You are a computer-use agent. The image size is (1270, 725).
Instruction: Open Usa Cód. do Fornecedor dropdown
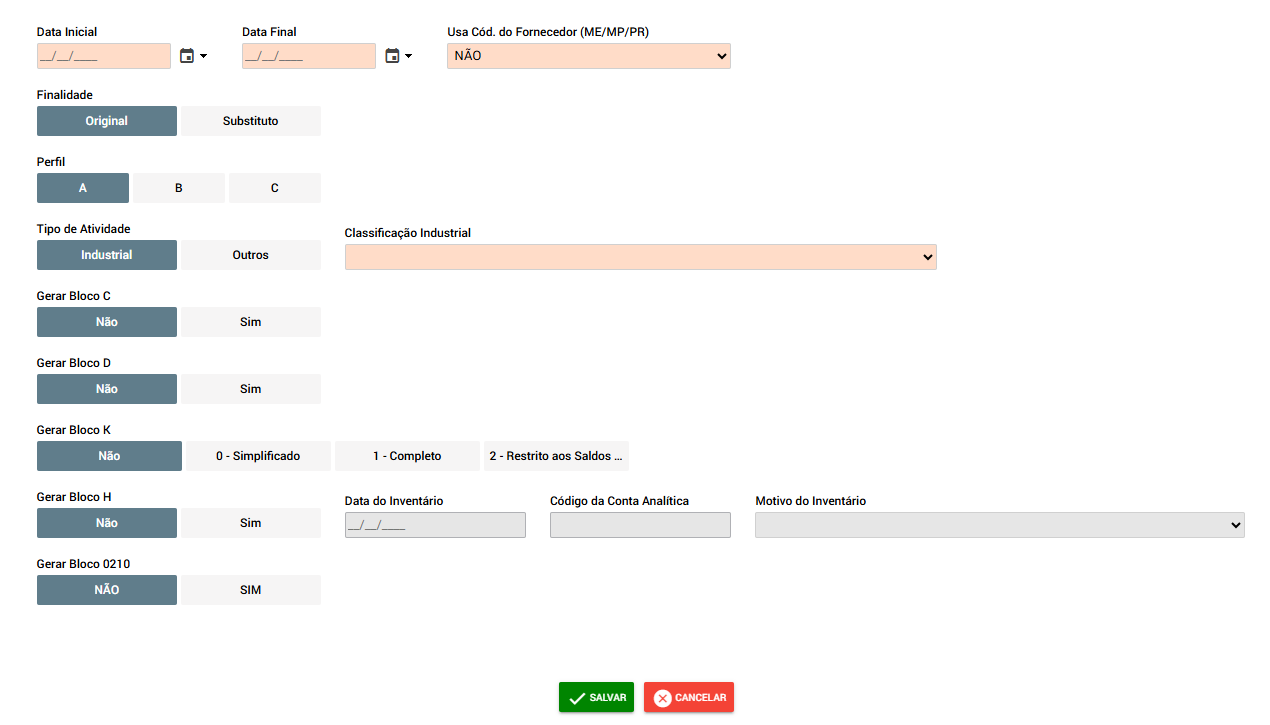[x=588, y=56]
